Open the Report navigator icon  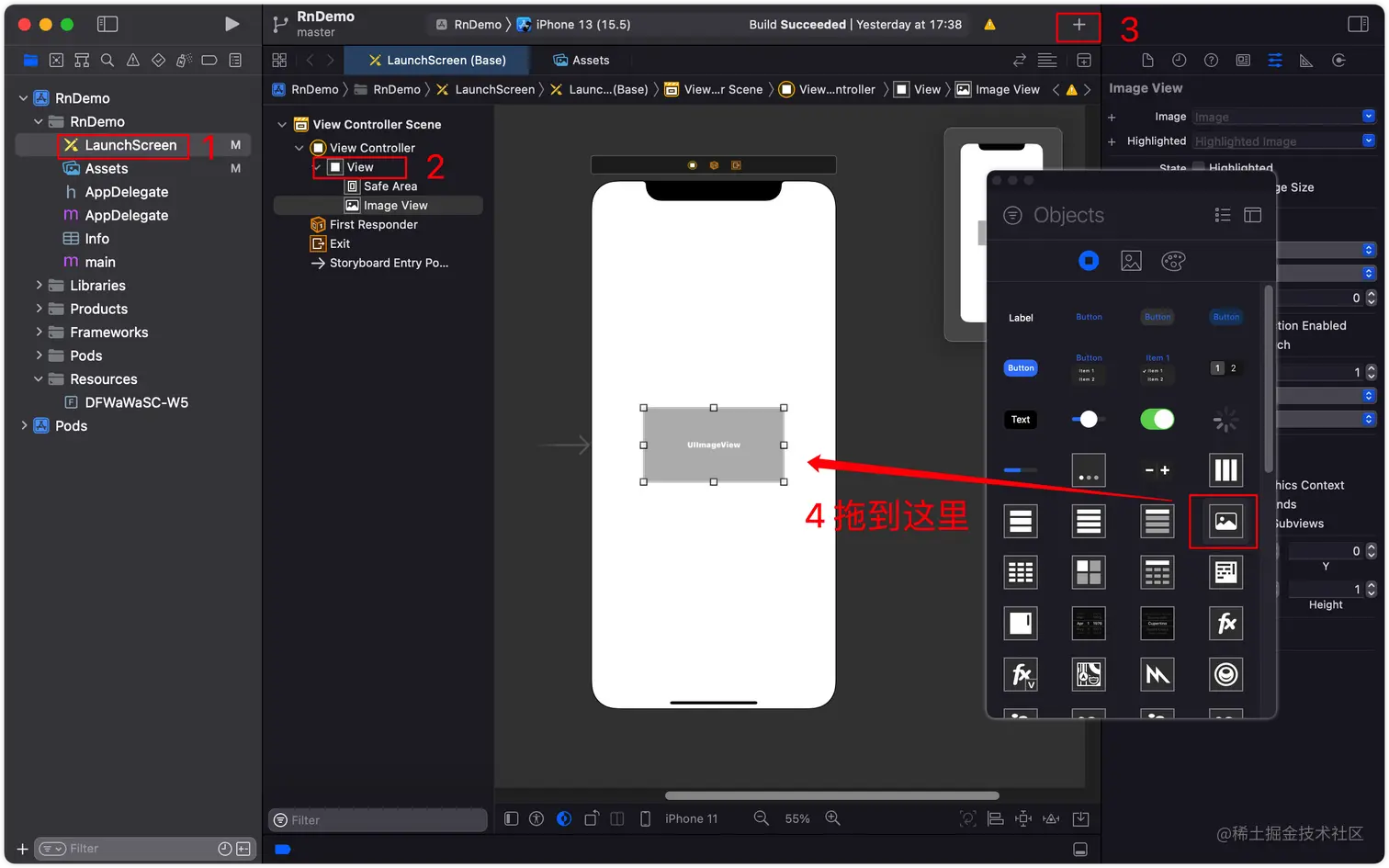[x=235, y=61]
